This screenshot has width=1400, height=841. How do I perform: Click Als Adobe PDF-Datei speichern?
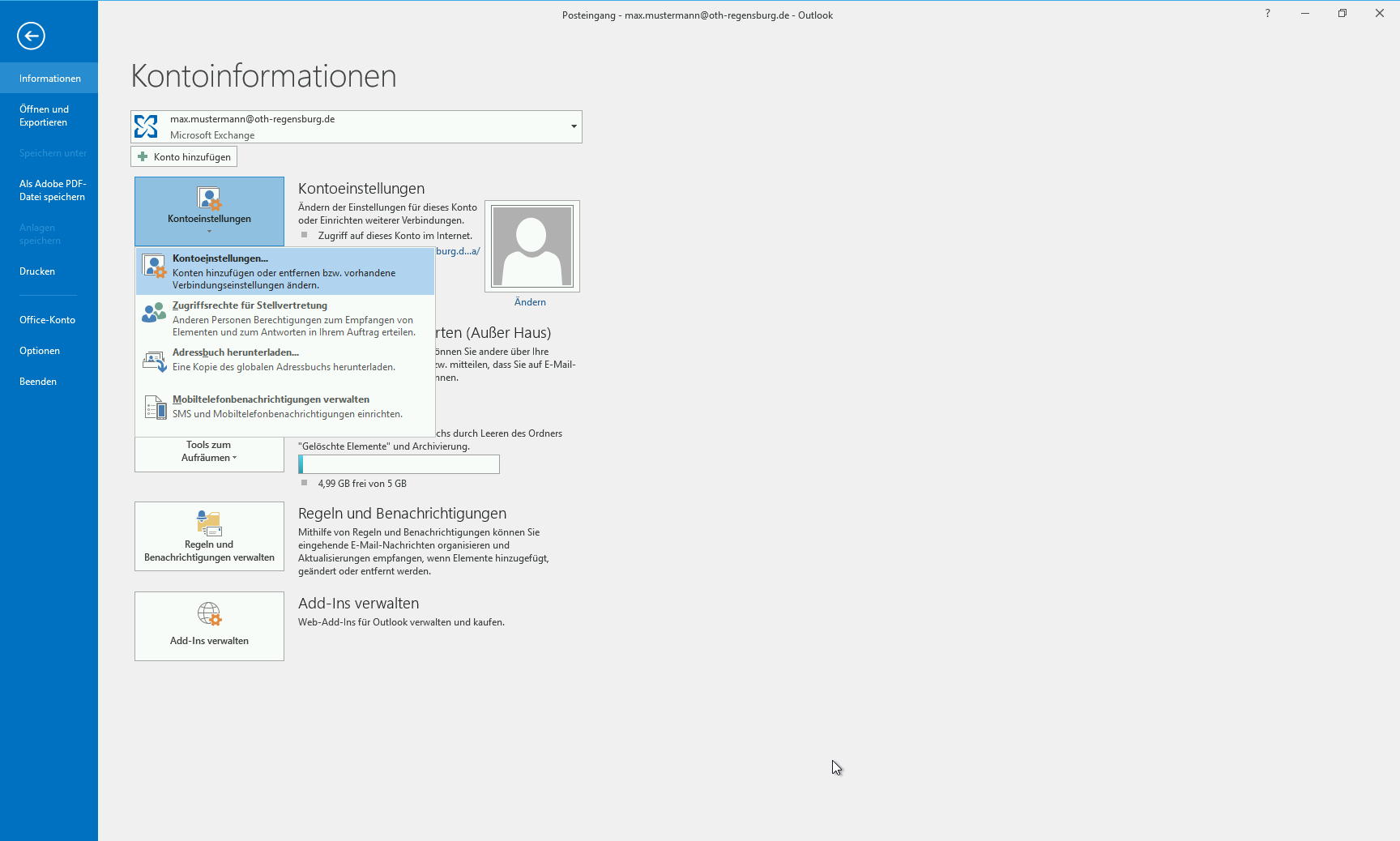pyautogui.click(x=53, y=190)
